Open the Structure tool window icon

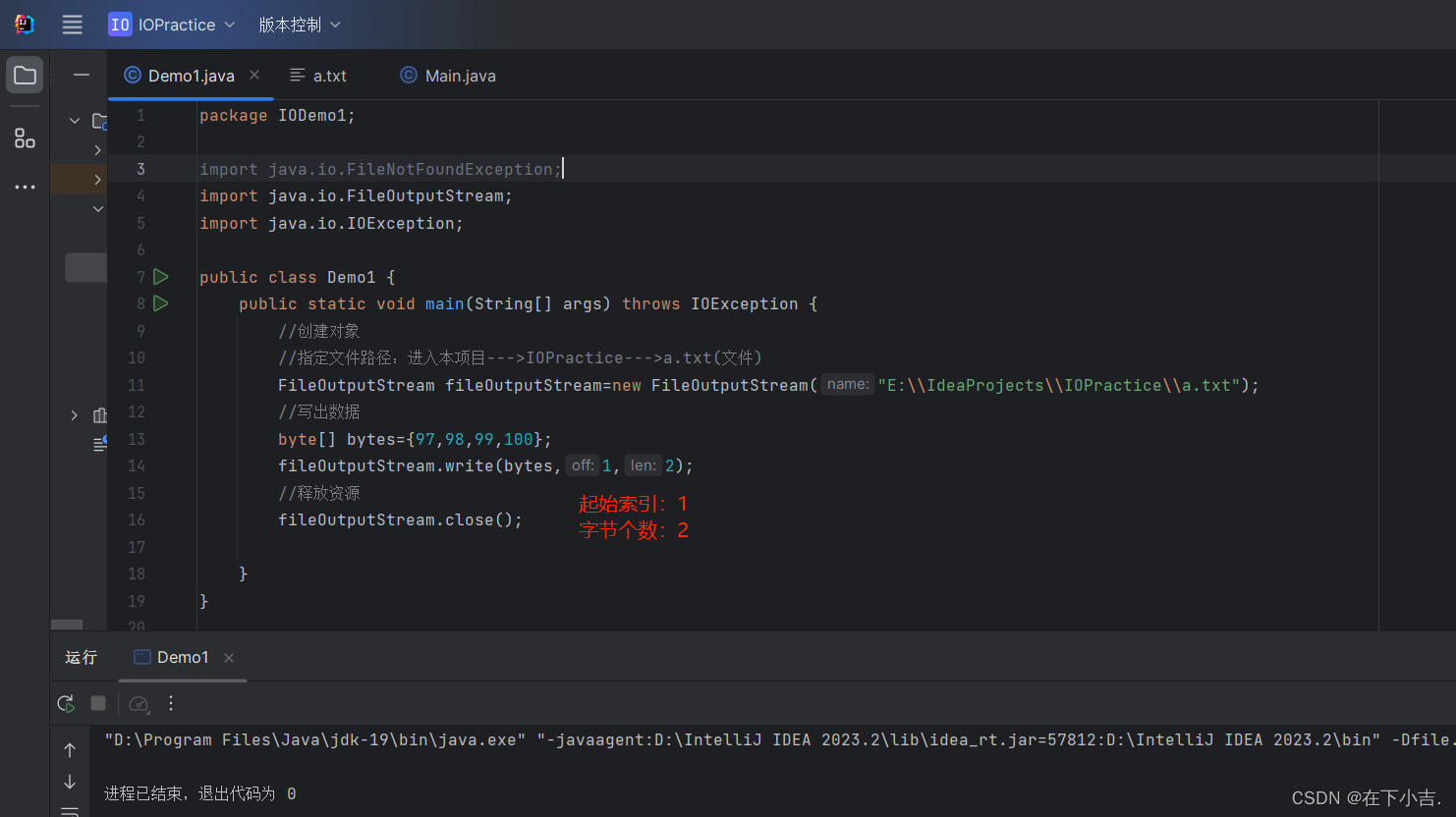pos(25,138)
